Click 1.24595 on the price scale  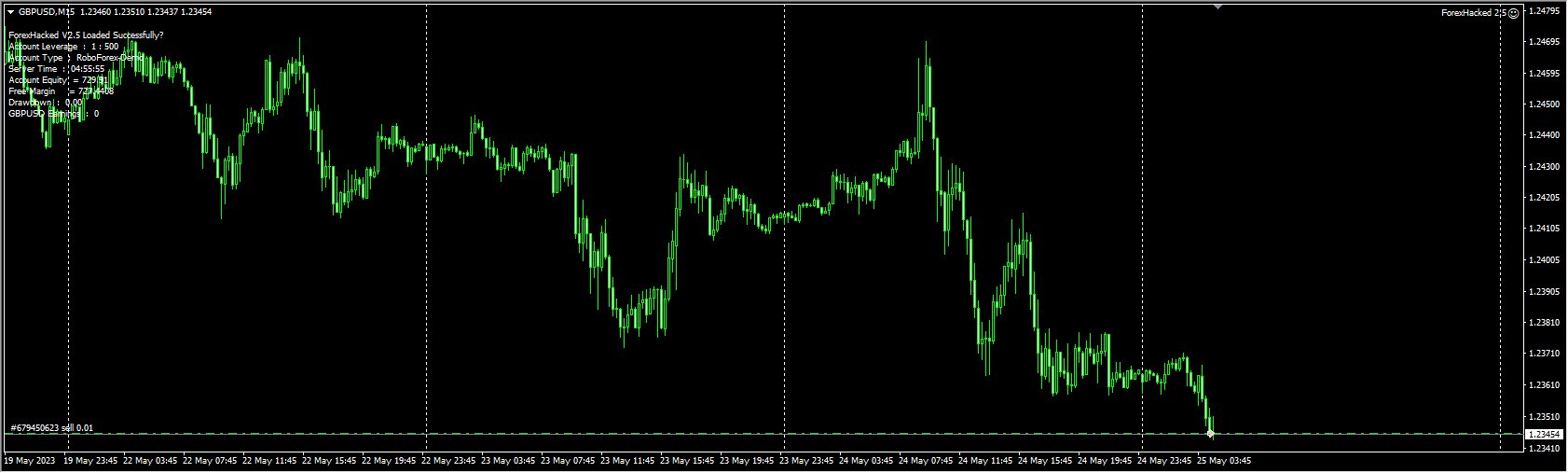[x=1545, y=74]
